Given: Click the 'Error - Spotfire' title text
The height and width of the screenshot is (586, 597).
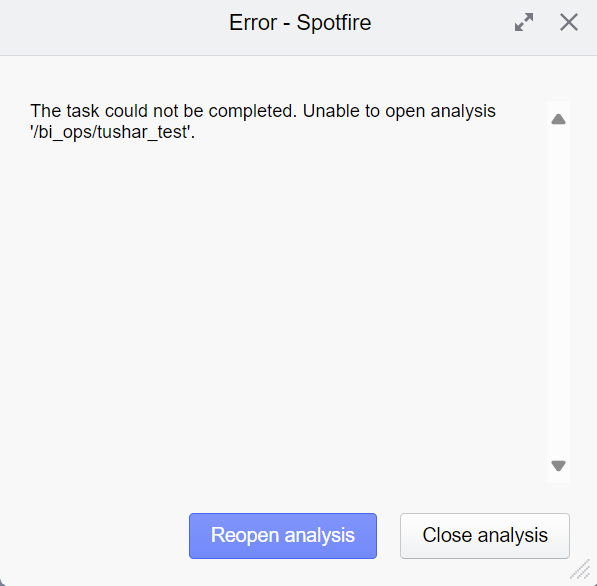Looking at the screenshot, I should coord(300,23).
